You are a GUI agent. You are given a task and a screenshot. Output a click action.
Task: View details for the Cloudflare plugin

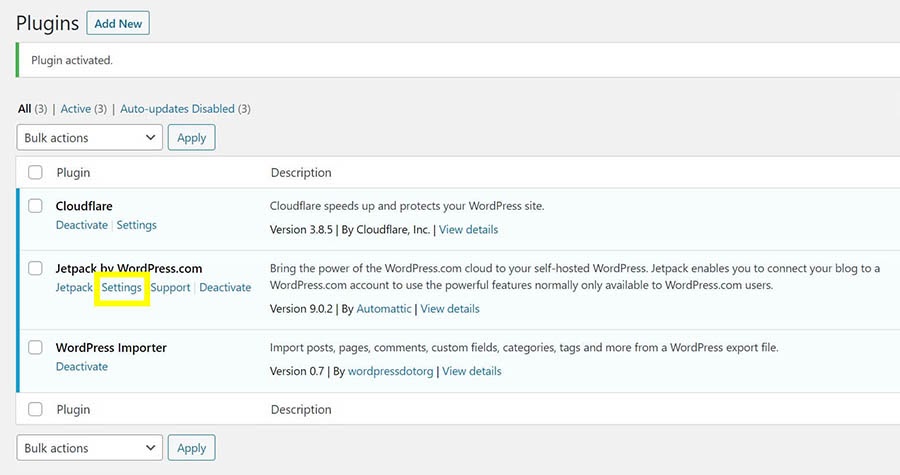click(468, 229)
